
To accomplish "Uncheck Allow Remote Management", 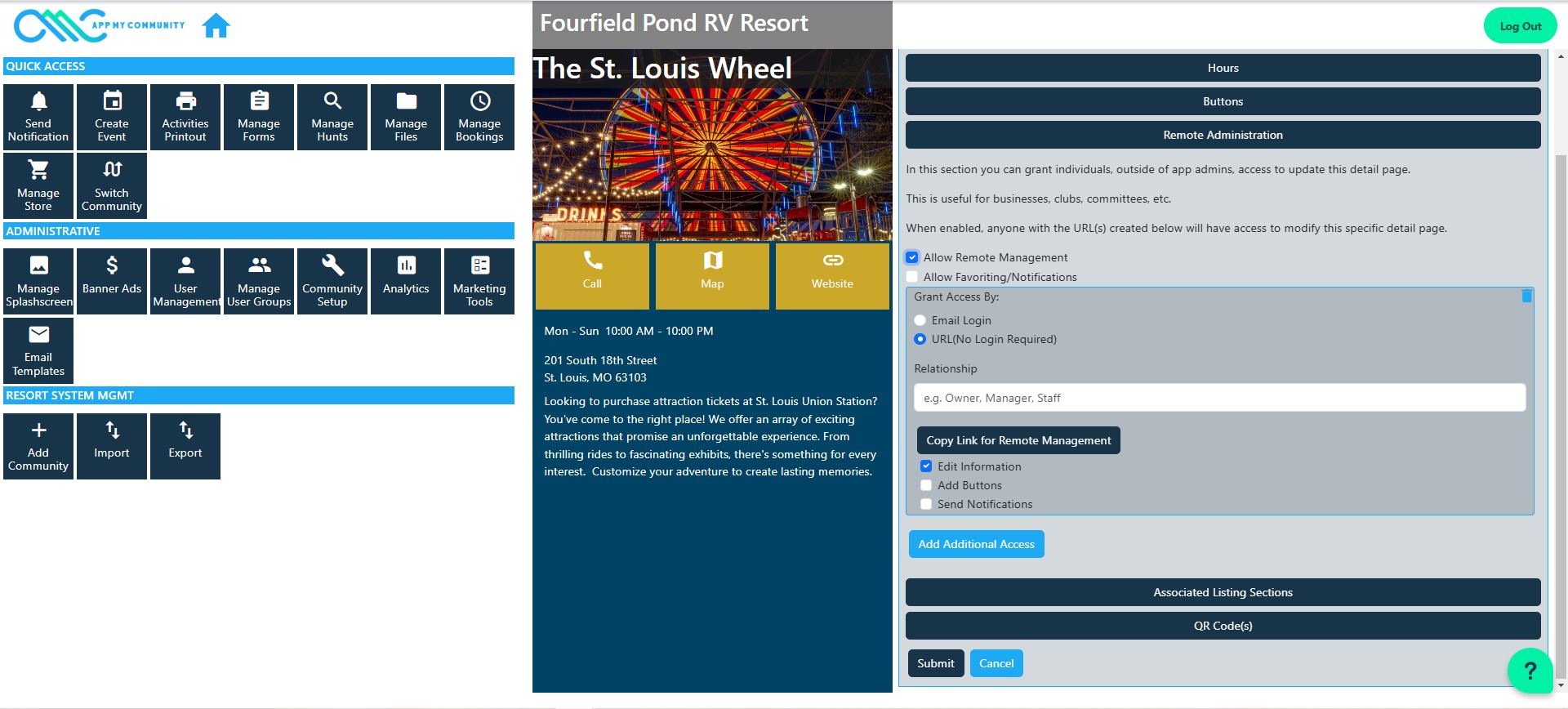I will [x=912, y=257].
